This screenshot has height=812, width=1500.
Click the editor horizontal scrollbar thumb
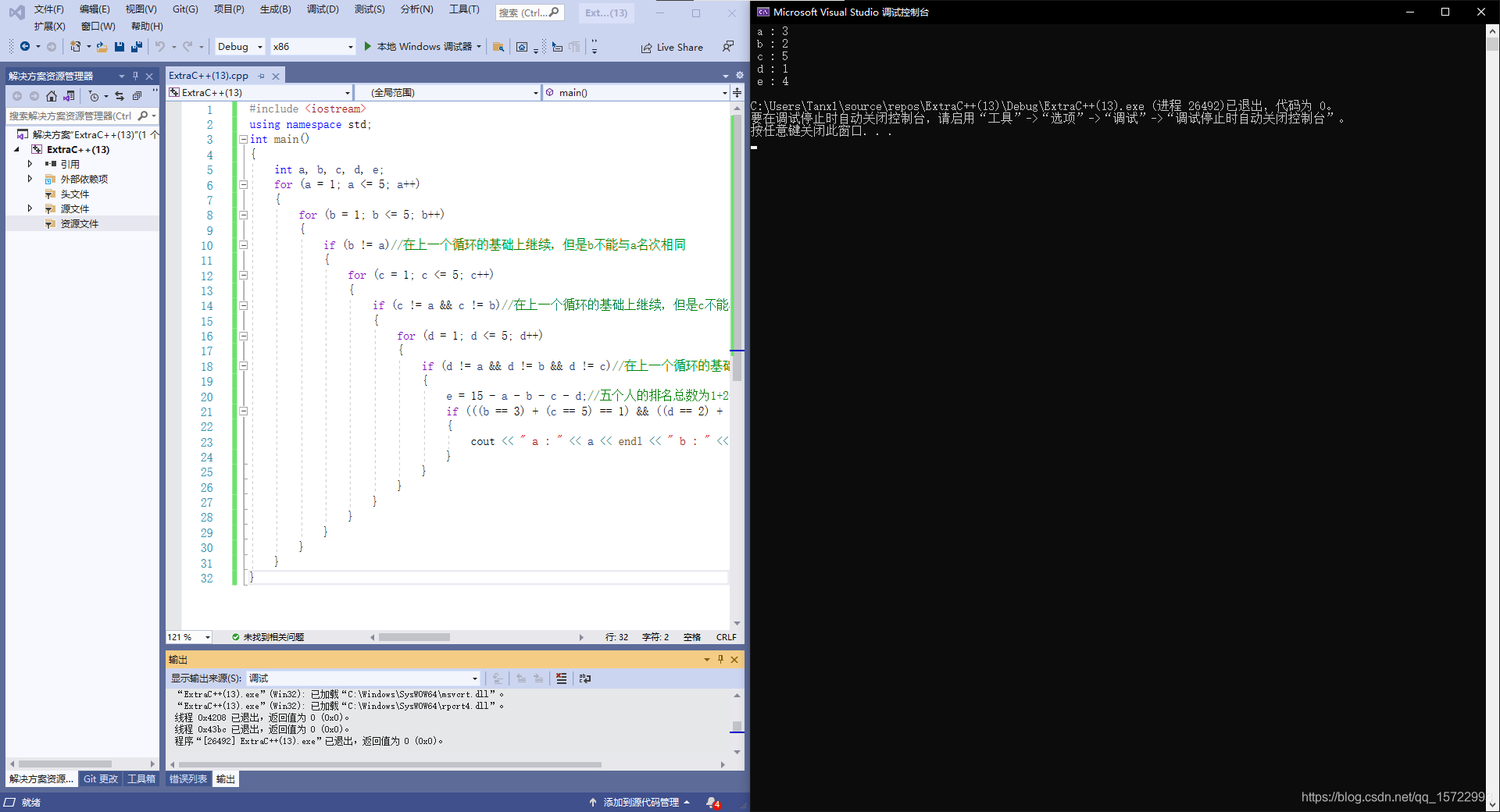click(414, 637)
